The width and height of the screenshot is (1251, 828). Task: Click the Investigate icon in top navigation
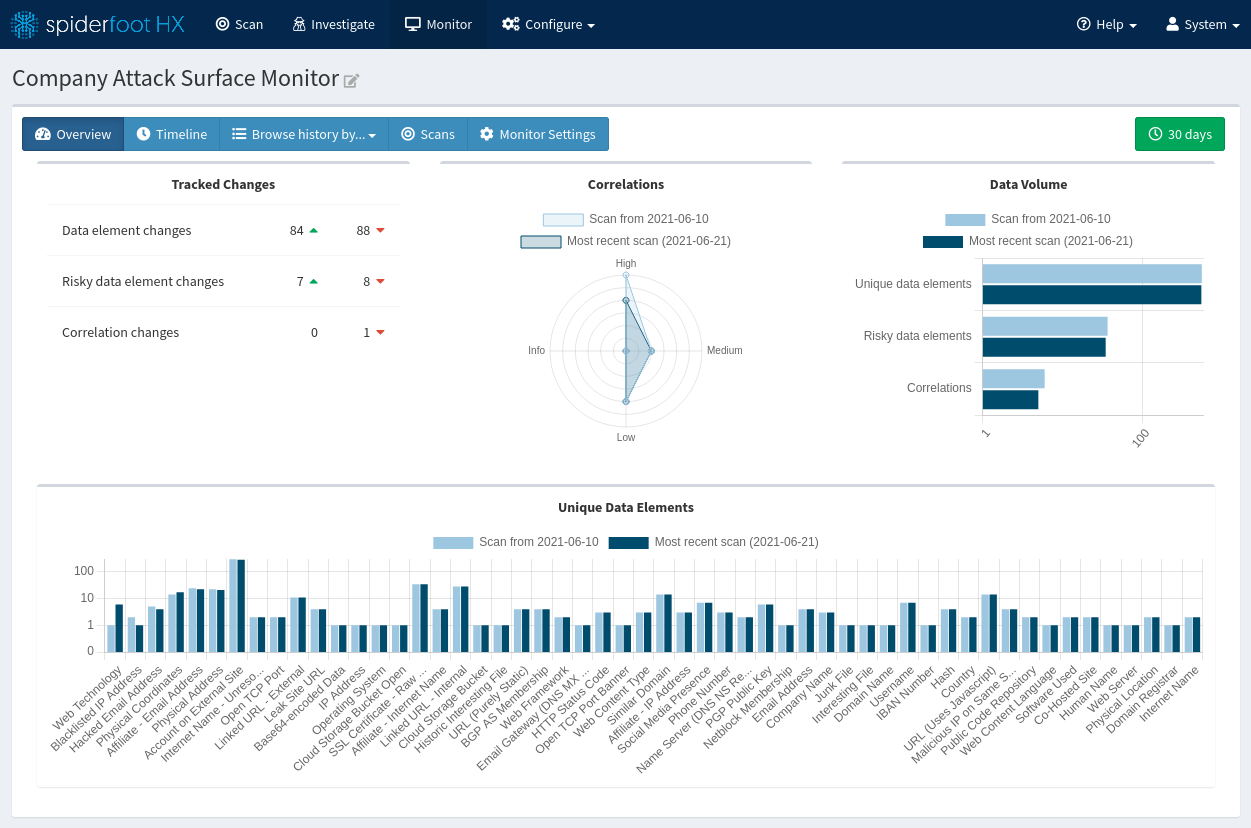tap(299, 24)
